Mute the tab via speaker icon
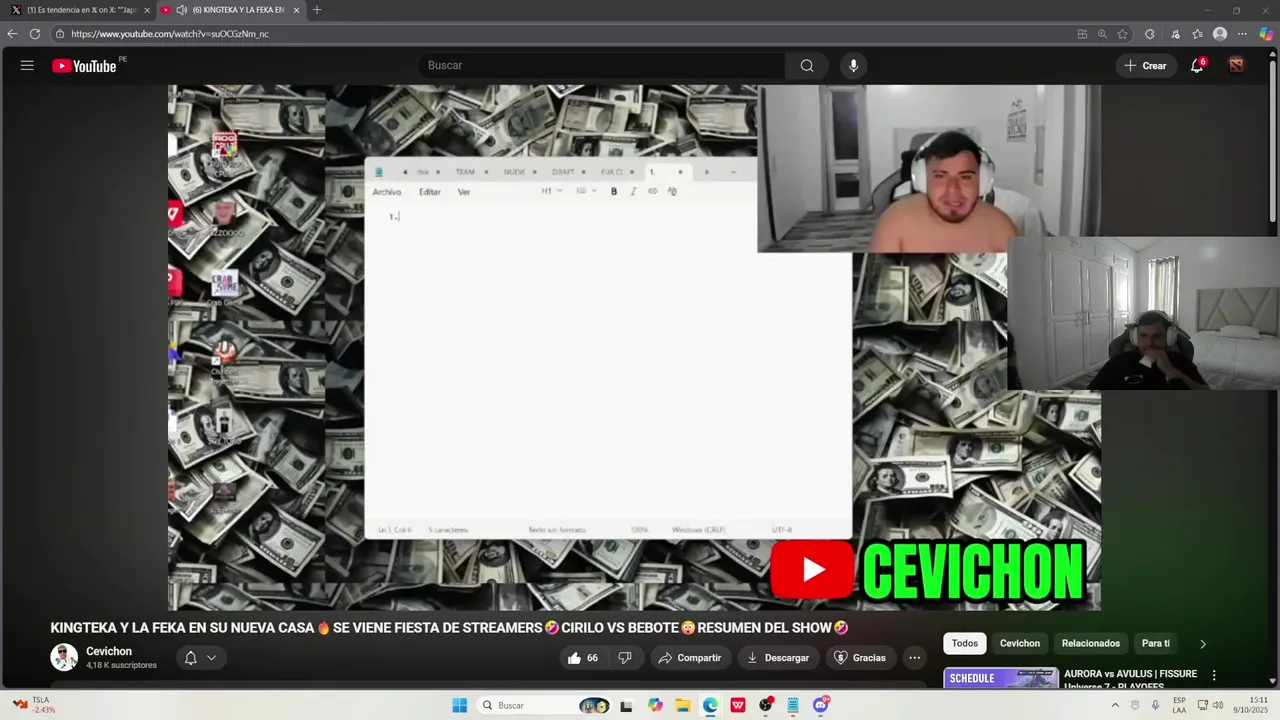The width and height of the screenshot is (1280, 720). tap(181, 10)
